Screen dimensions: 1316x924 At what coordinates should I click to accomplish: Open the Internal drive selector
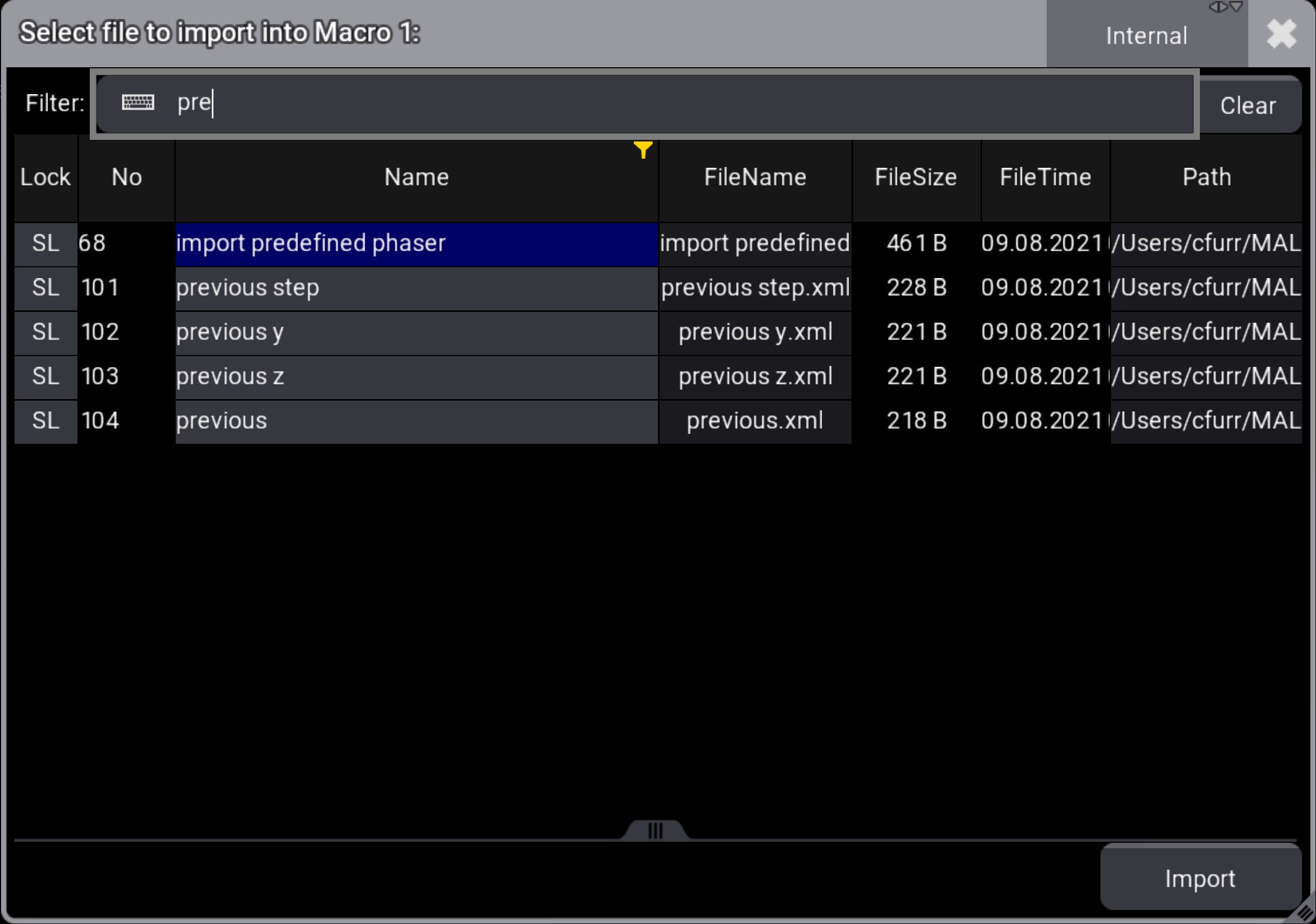[x=1146, y=35]
